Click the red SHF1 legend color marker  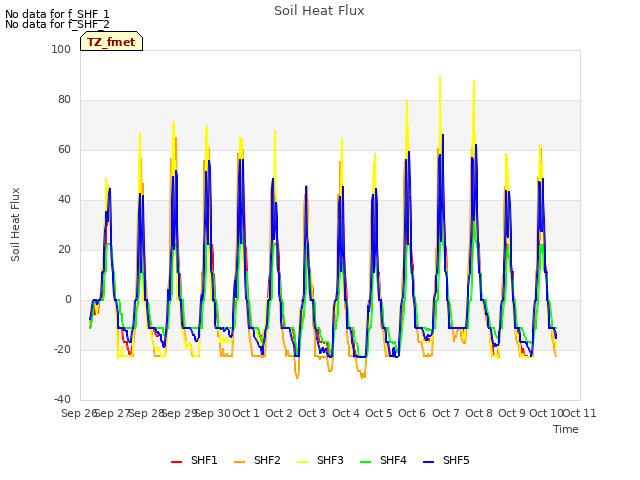click(x=176, y=462)
